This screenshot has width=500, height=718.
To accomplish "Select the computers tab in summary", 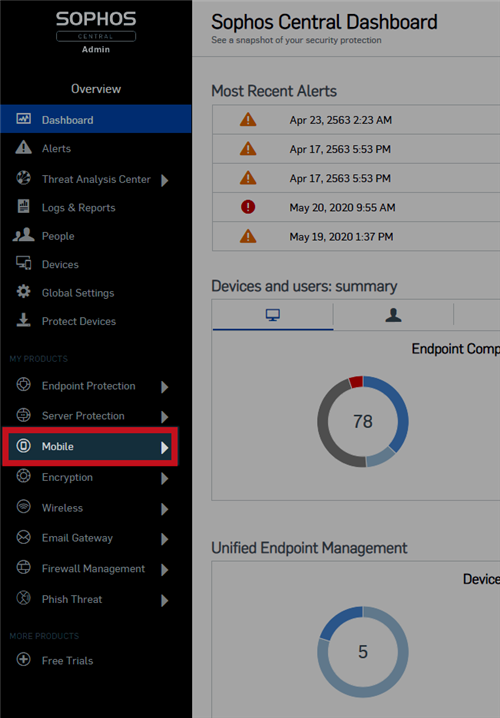I will pyautogui.click(x=273, y=315).
